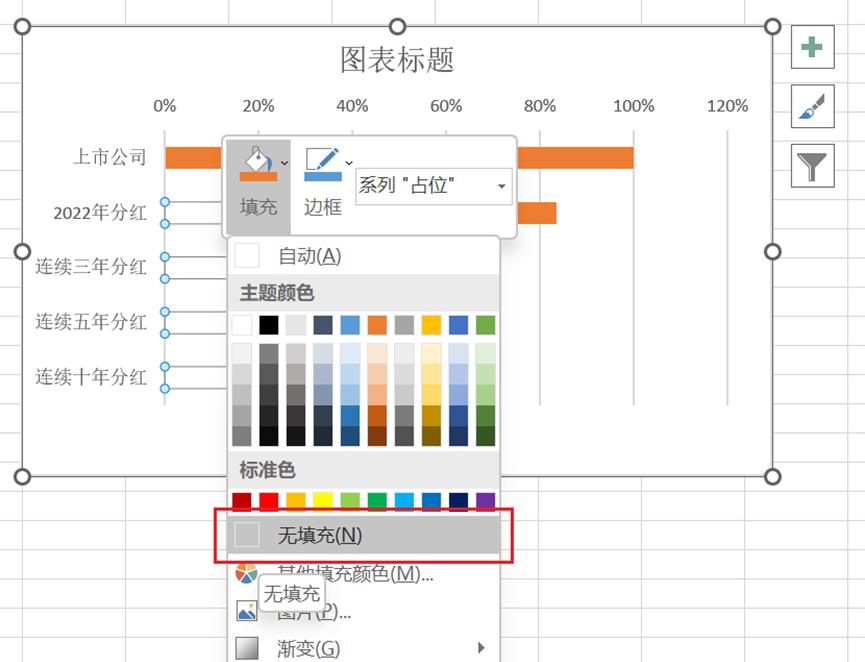Click the top-center chart resize handle

tap(397, 26)
